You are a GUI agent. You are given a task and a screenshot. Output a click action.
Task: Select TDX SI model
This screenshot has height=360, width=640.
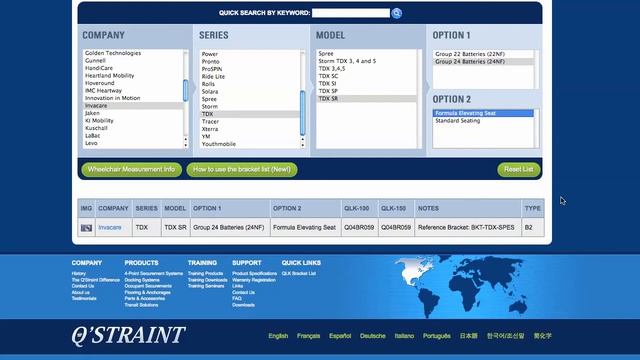[327, 83]
